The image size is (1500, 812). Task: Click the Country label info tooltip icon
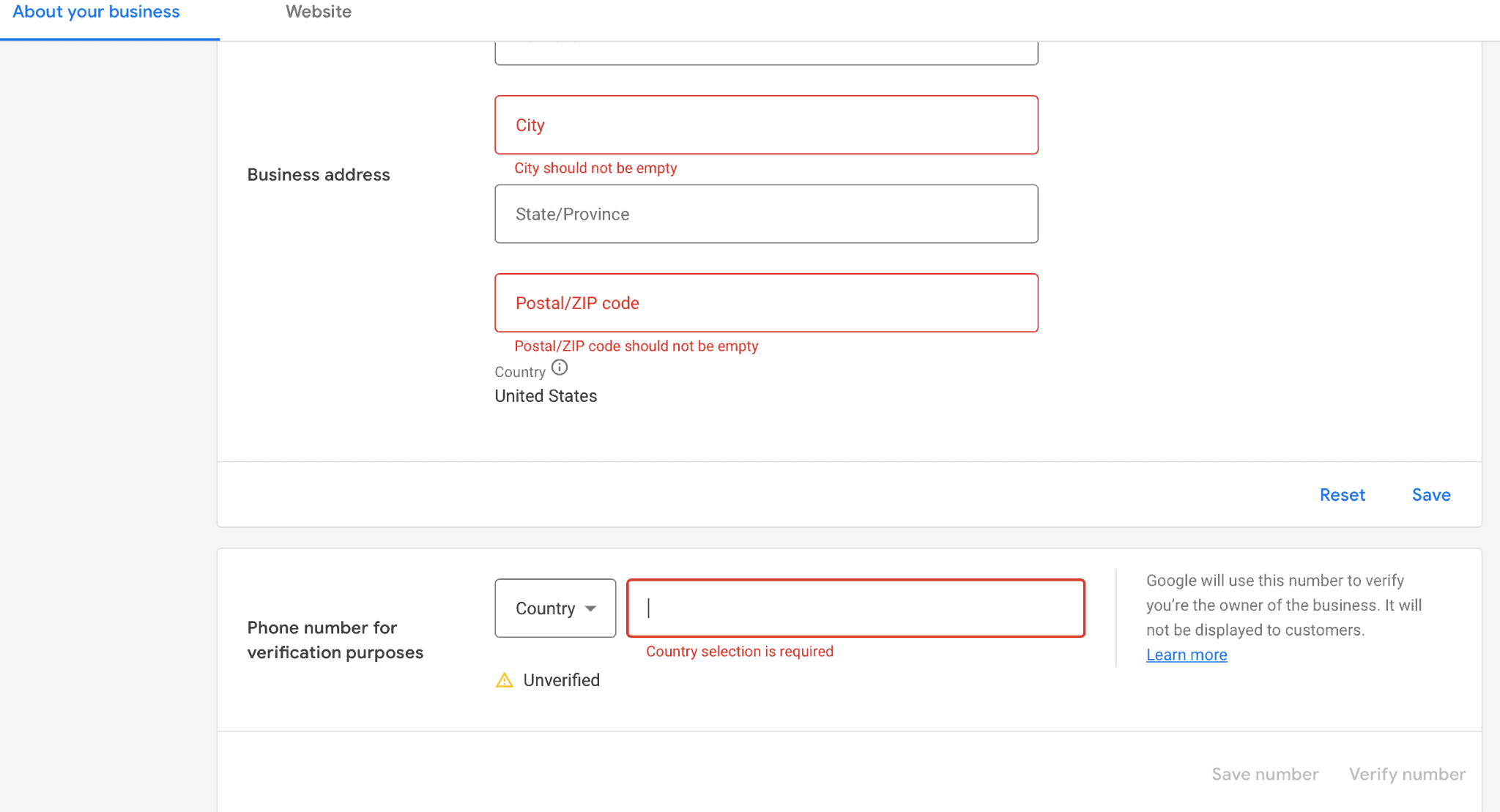click(559, 369)
